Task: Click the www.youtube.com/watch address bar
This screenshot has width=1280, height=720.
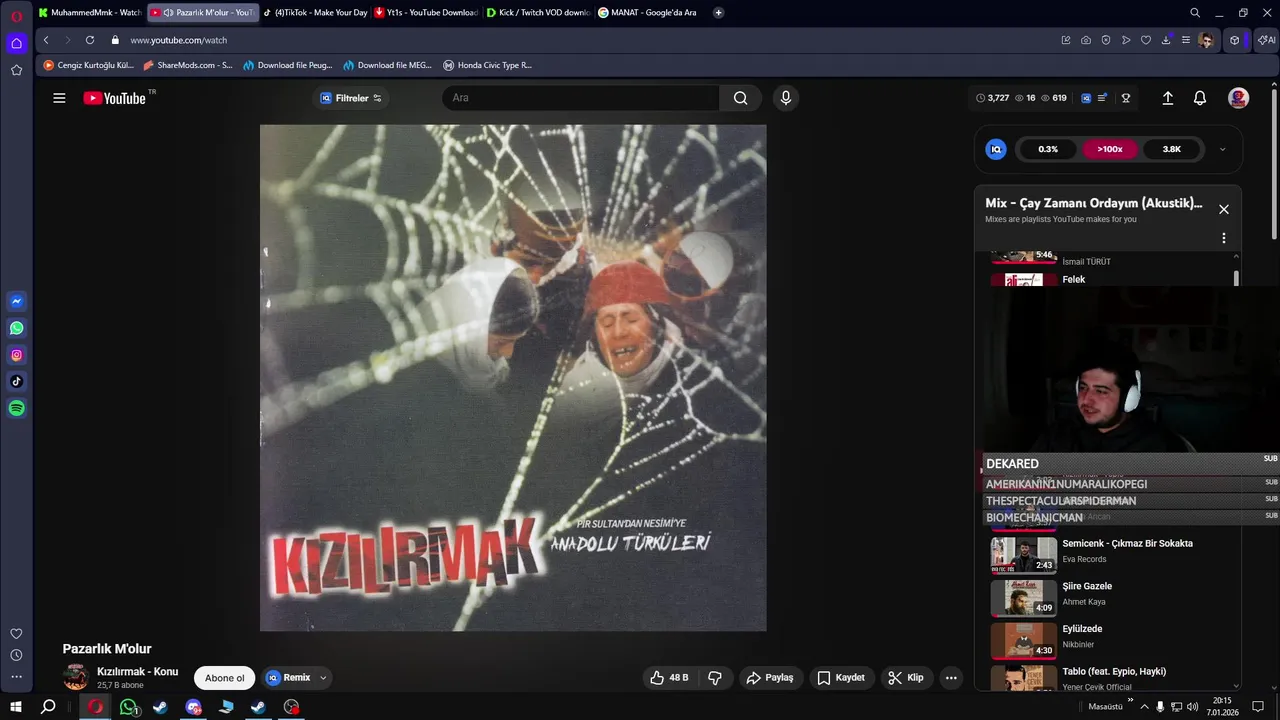Action: (x=179, y=40)
